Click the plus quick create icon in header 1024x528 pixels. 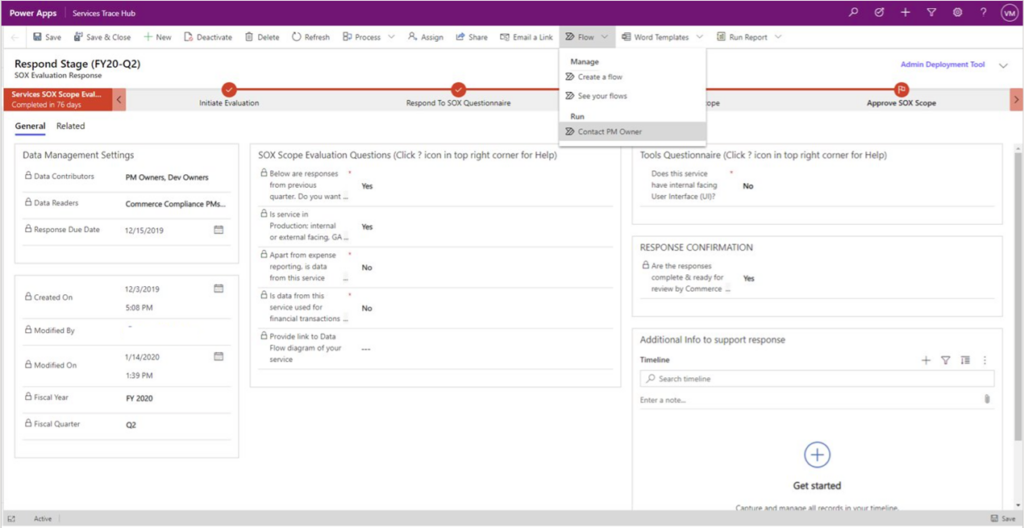pos(905,12)
